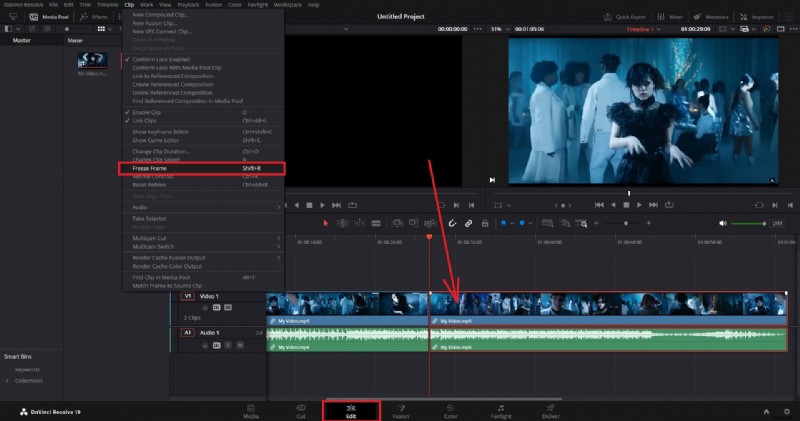Viewport: 800px width, 421px height.
Task: Open the Mixer panel button
Action: click(x=670, y=17)
